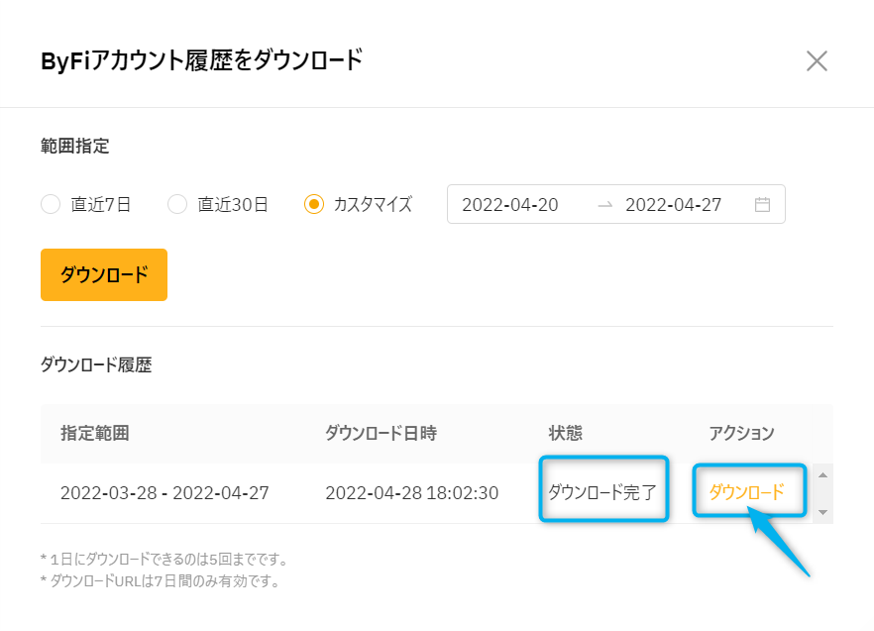
Task: Click the 状態 column header
Action: [x=565, y=433]
